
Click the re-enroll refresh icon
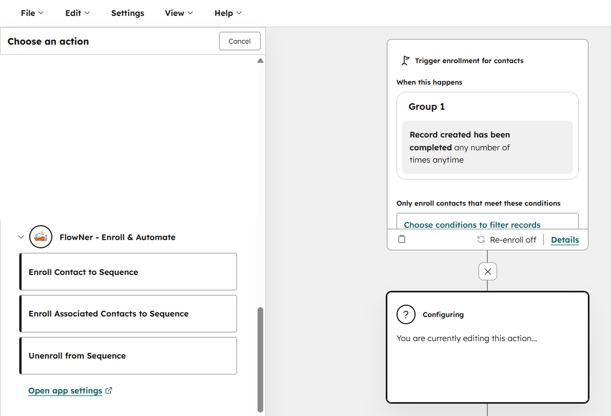click(x=481, y=240)
